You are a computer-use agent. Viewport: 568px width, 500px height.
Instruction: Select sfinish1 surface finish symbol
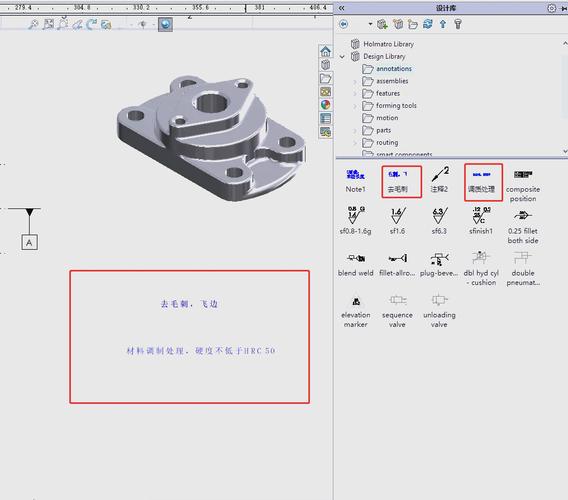[481, 221]
